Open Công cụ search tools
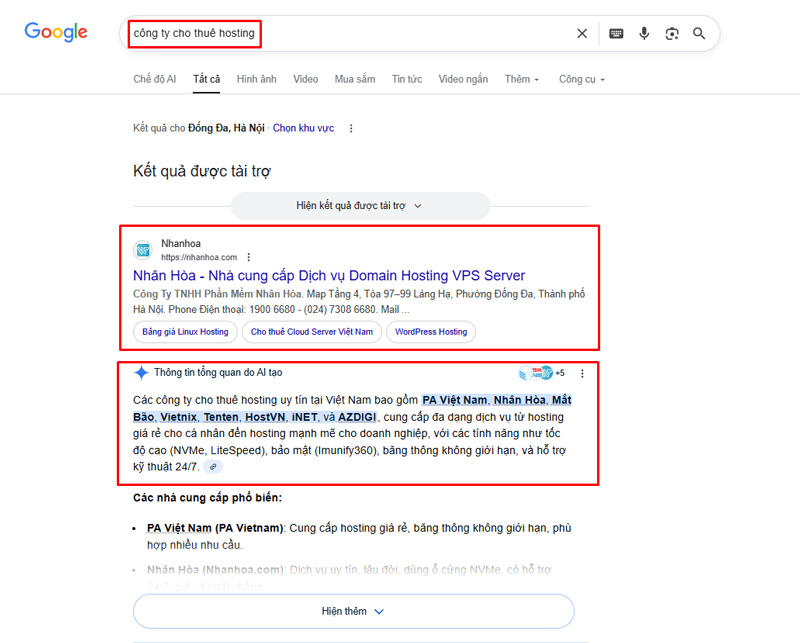 point(581,79)
